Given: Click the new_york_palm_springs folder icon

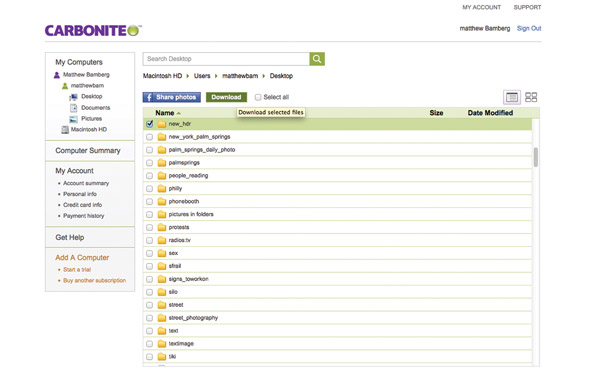Looking at the screenshot, I should point(162,137).
